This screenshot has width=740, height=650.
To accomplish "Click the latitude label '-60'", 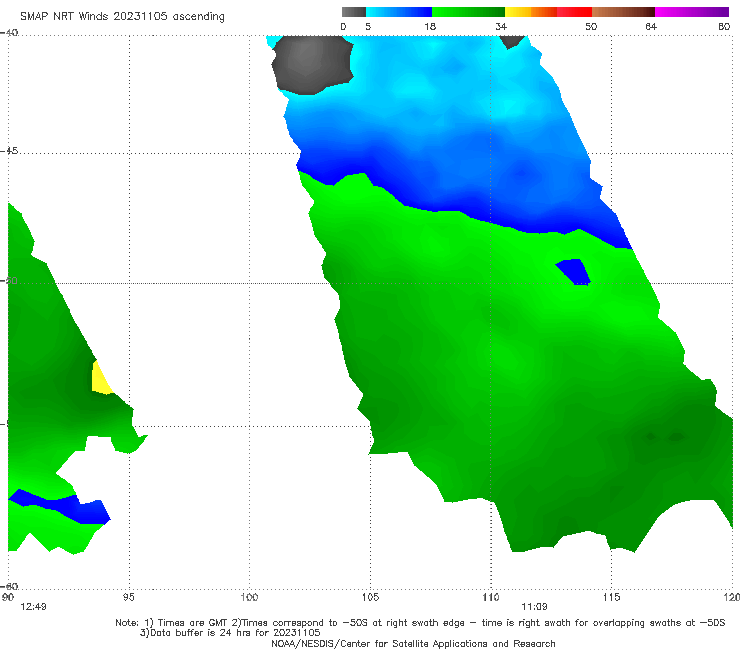I will (x=9, y=586).
